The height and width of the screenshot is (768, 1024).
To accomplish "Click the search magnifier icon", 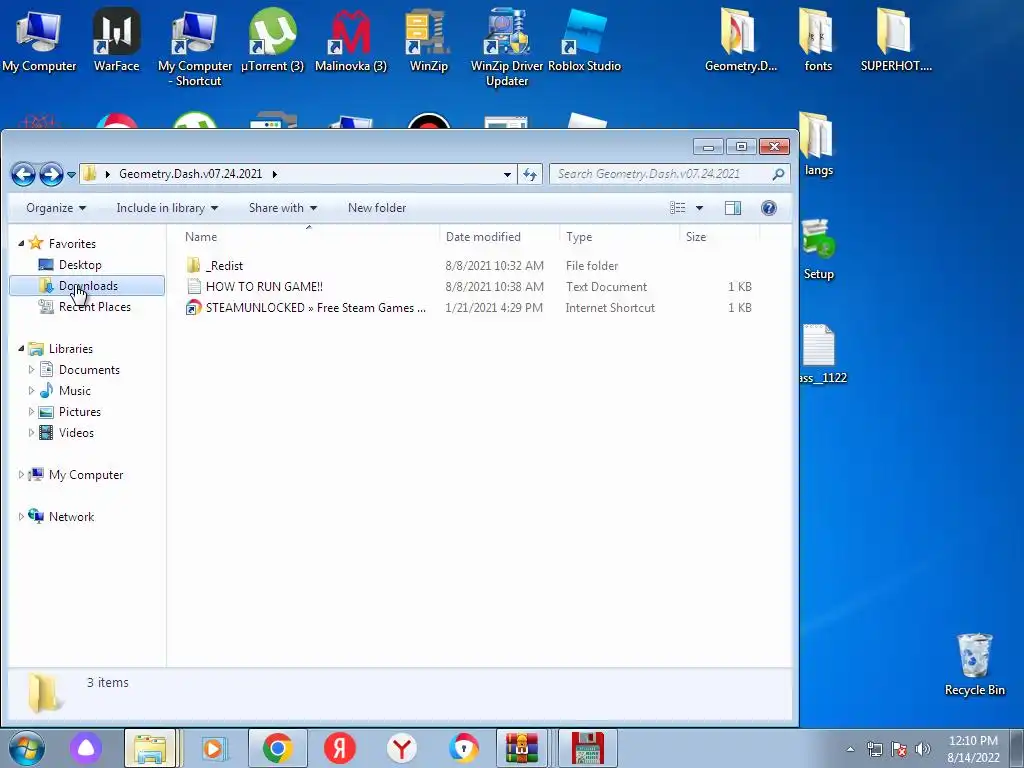I will click(778, 174).
